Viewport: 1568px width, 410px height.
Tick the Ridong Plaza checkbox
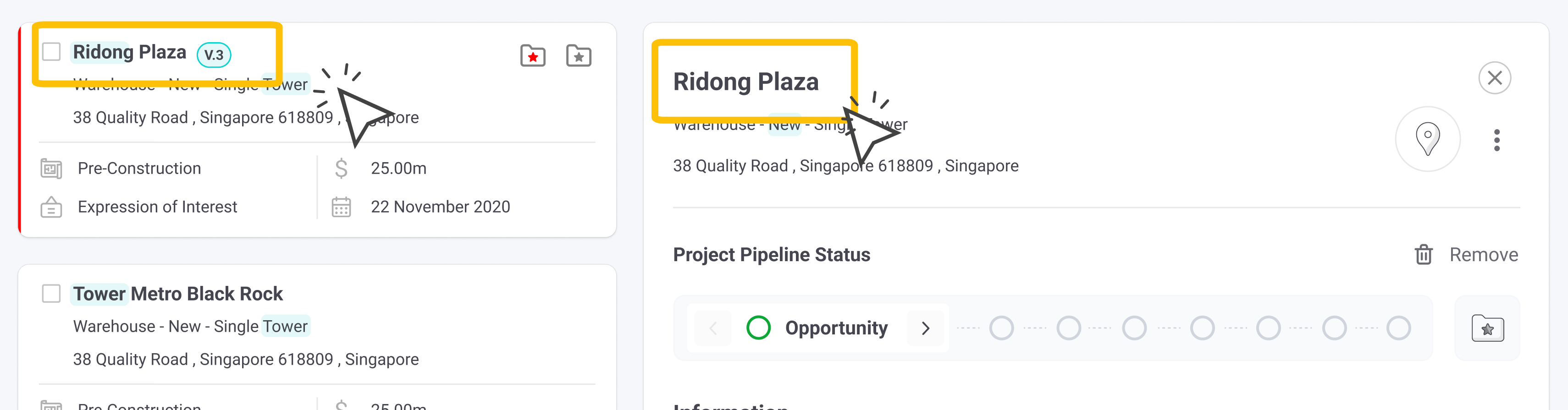tap(51, 52)
